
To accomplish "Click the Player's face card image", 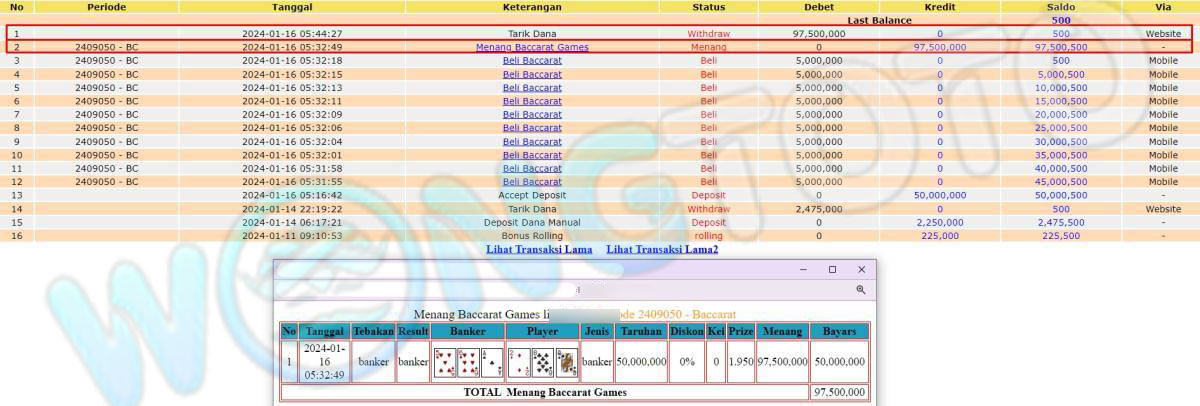I will click(566, 362).
